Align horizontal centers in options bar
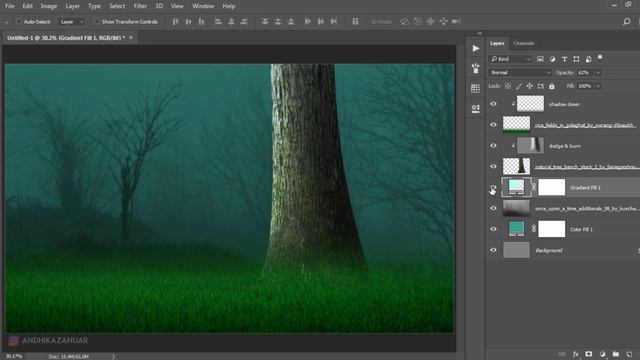The height and width of the screenshot is (360, 640). [231, 22]
